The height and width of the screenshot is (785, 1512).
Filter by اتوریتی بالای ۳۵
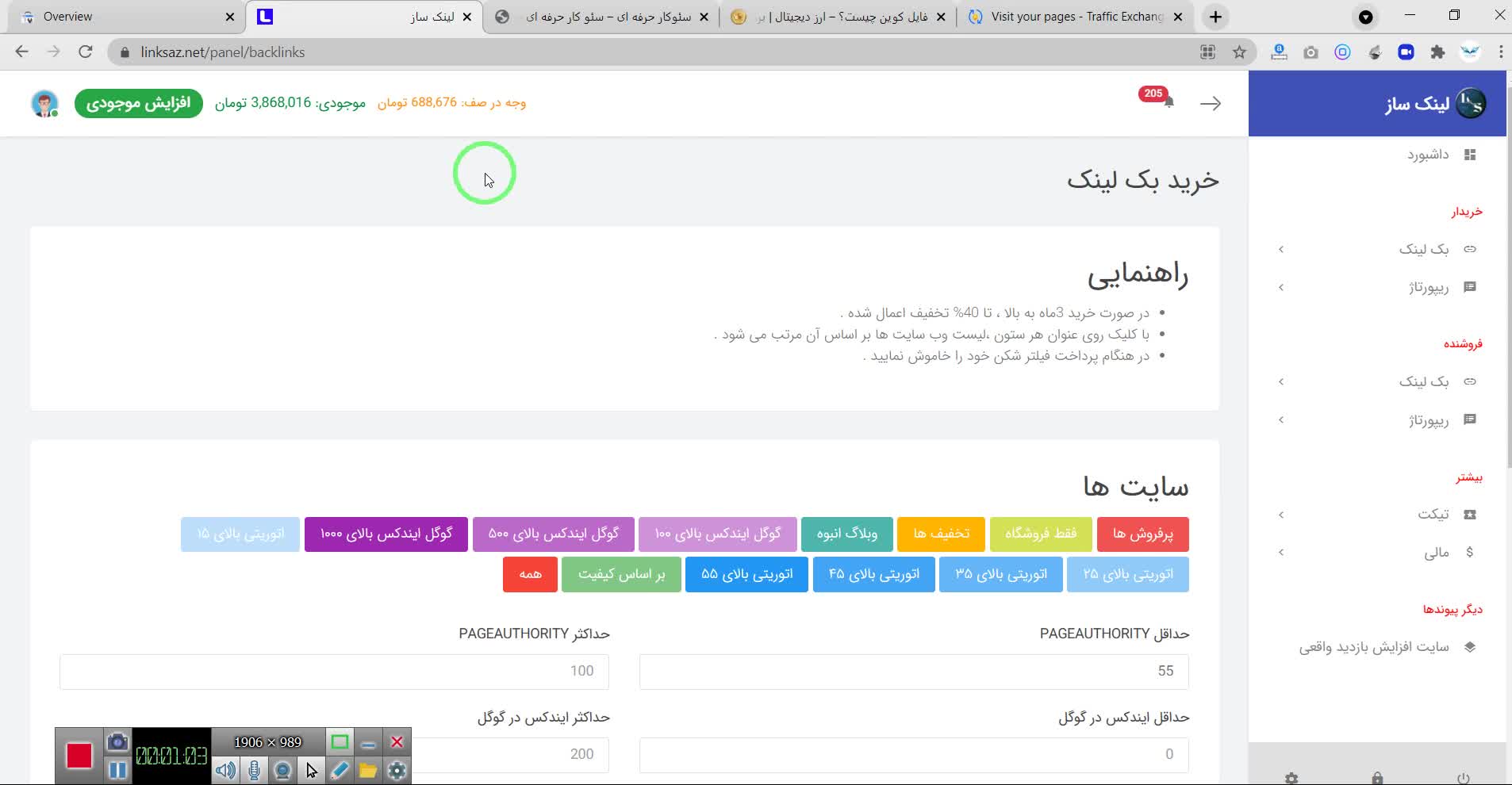1001,574
